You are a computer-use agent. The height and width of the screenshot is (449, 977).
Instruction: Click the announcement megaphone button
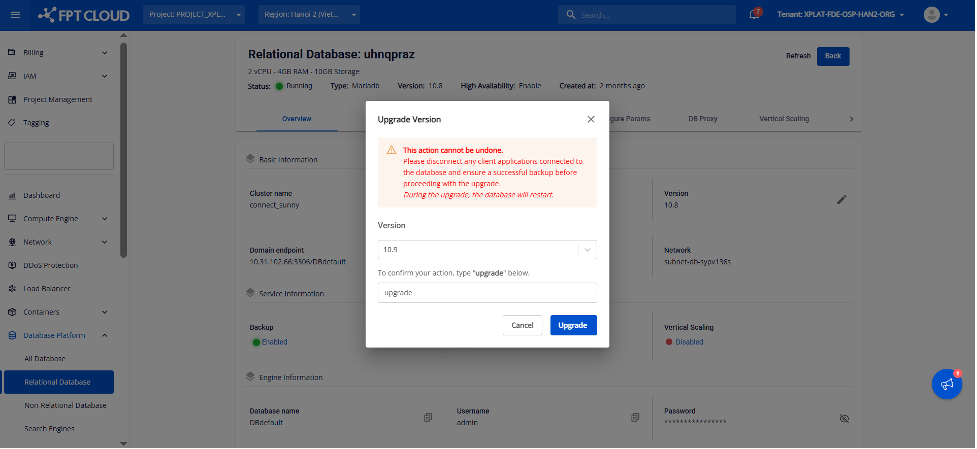coord(946,384)
